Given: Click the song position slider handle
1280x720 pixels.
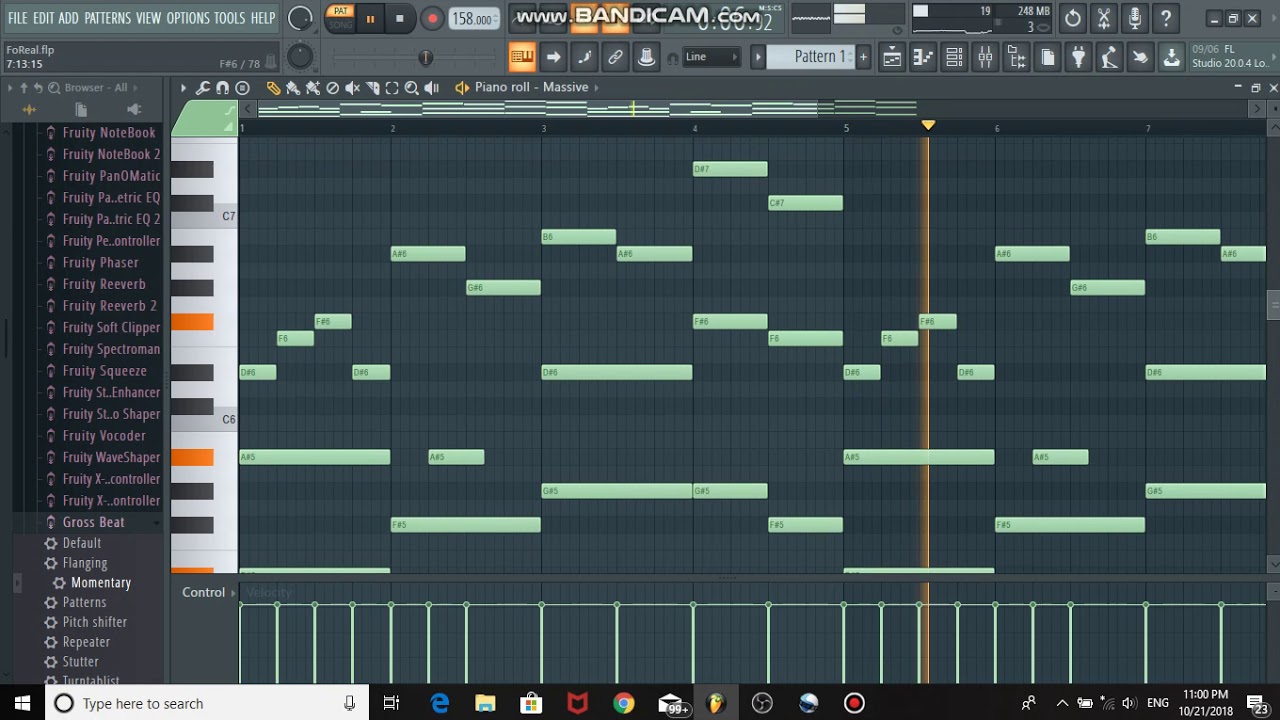Looking at the screenshot, I should (425, 58).
